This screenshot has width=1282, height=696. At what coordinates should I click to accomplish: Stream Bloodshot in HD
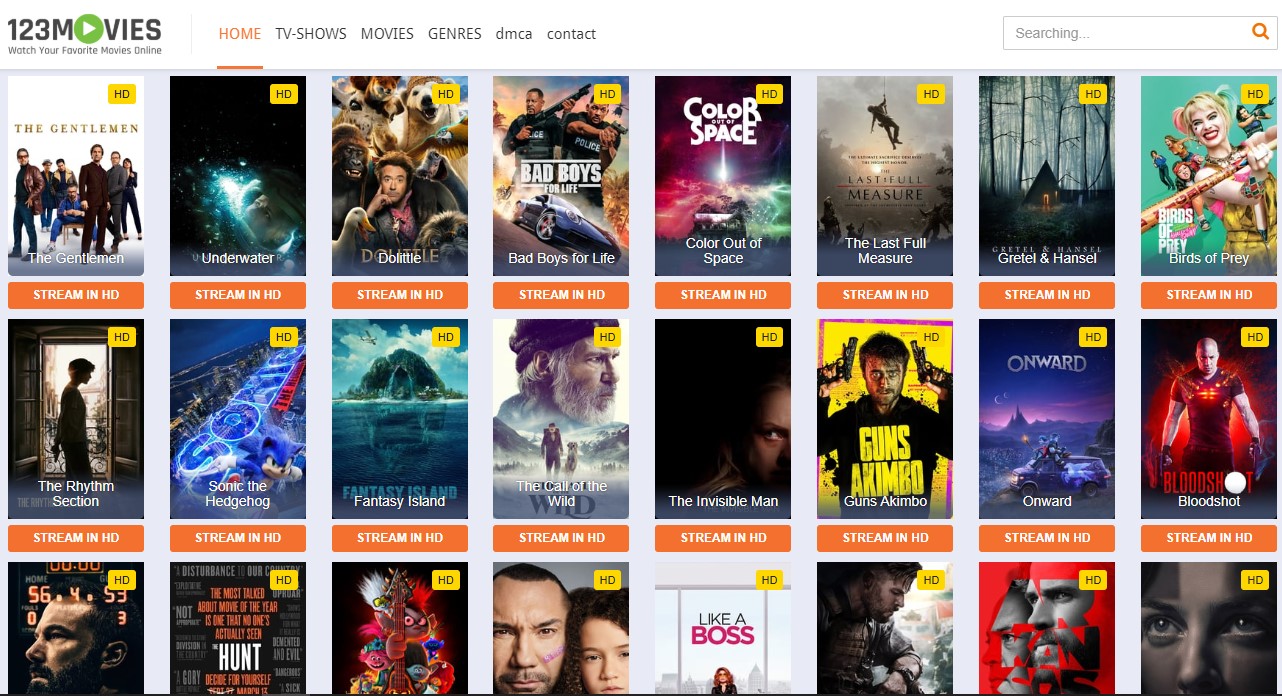coord(1209,538)
